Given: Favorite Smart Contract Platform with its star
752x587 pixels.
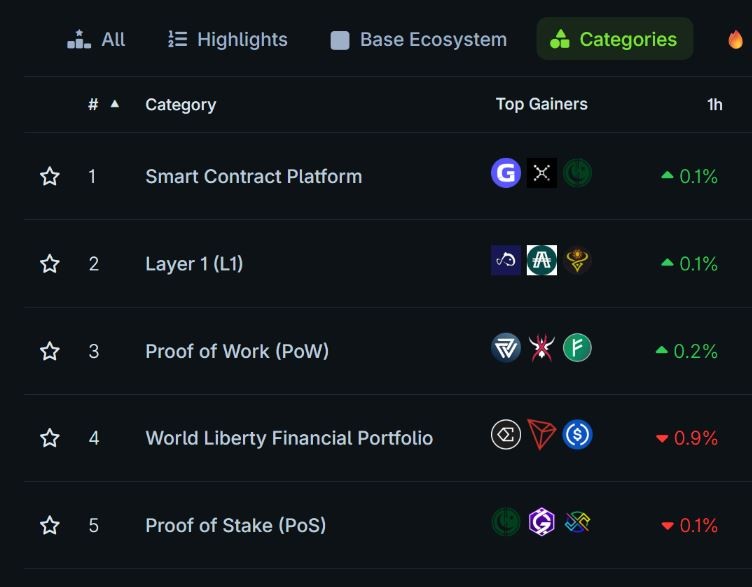Looking at the screenshot, I should 49,176.
